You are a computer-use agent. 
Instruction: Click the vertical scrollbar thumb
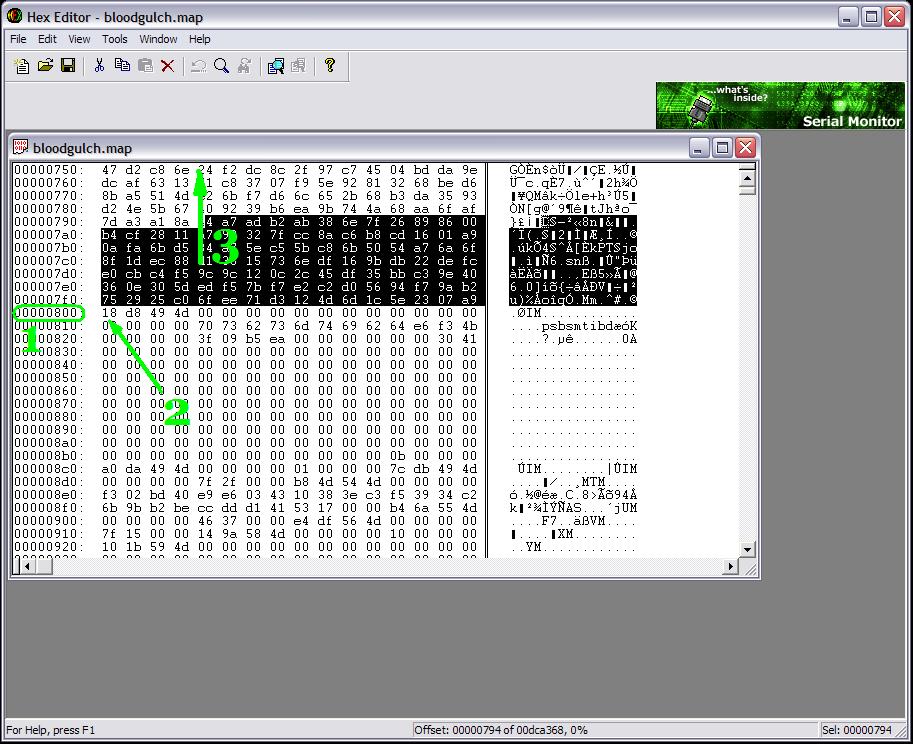[748, 189]
